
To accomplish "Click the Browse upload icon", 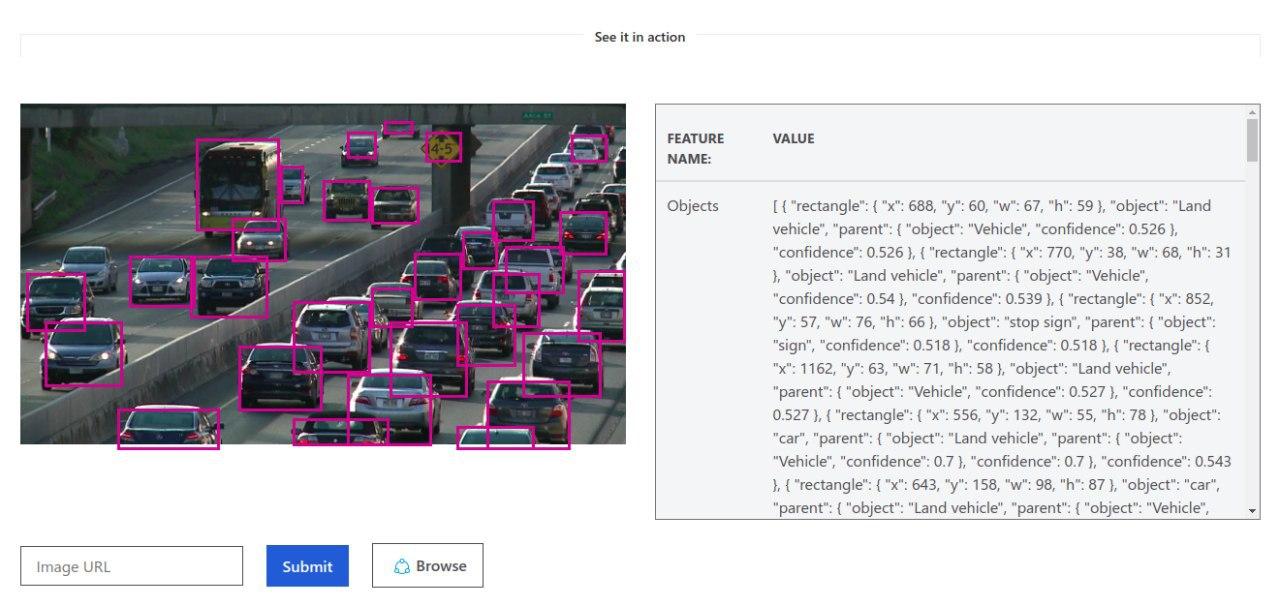I will [x=402, y=565].
